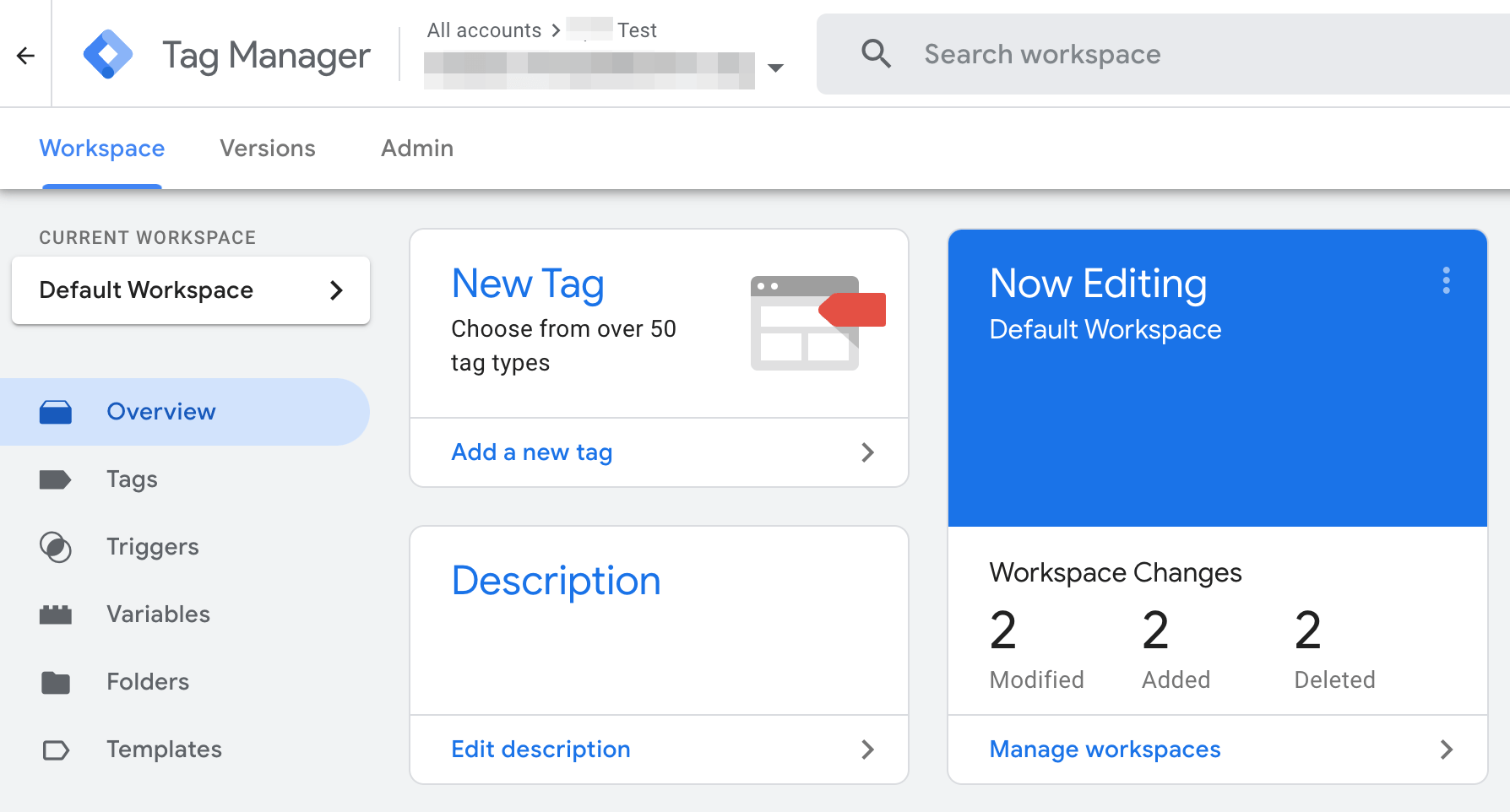Image resolution: width=1510 pixels, height=812 pixels.
Task: Click the Description heading
Action: point(556,581)
